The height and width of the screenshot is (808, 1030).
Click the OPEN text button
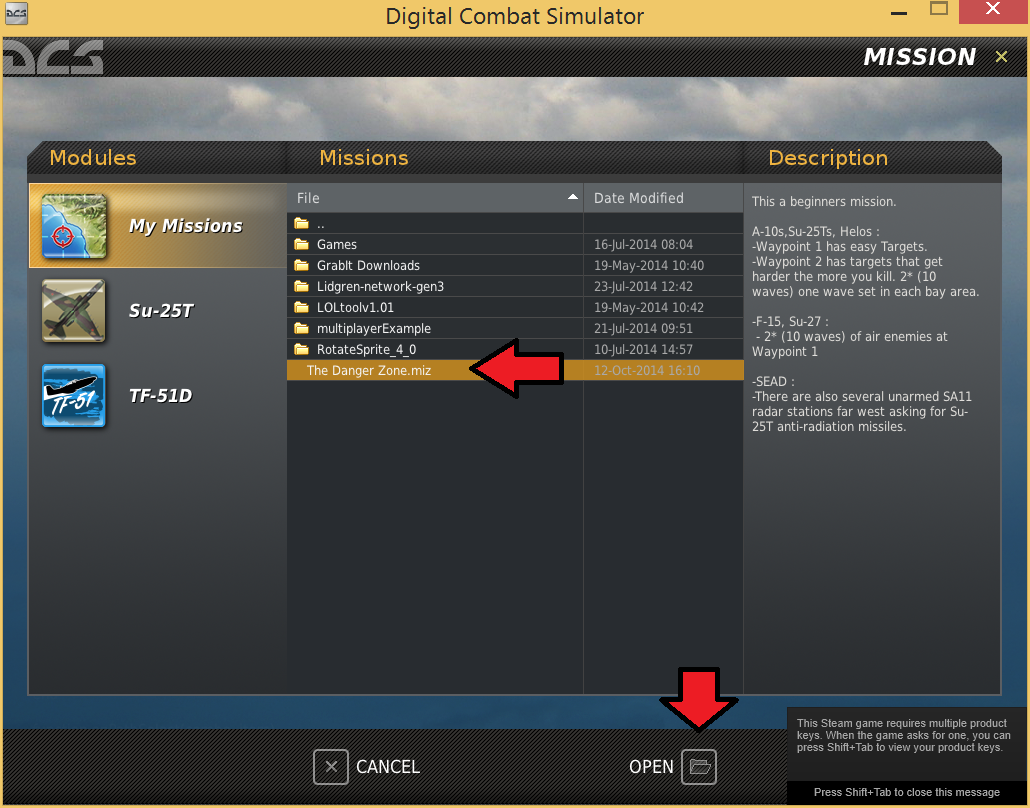coord(651,767)
